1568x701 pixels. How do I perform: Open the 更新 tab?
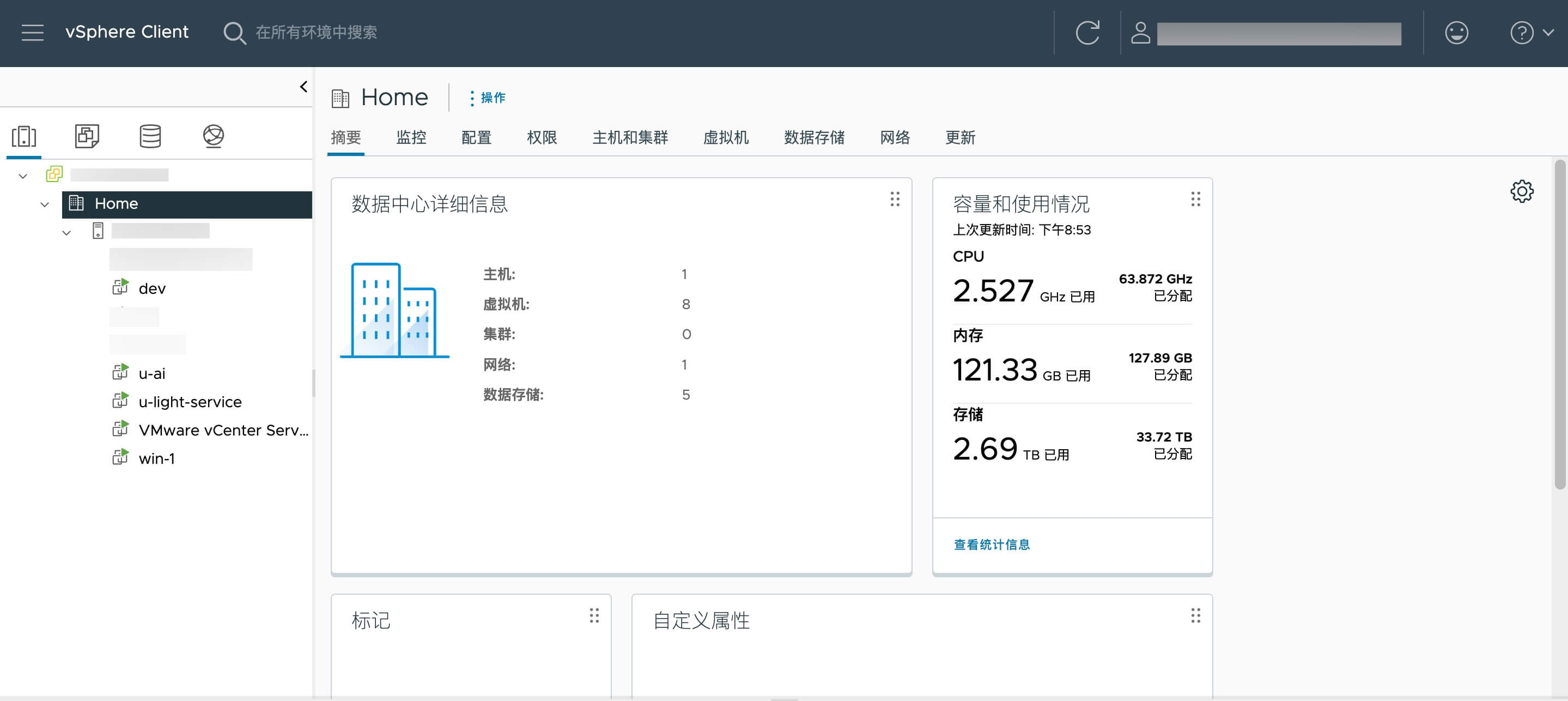point(960,138)
